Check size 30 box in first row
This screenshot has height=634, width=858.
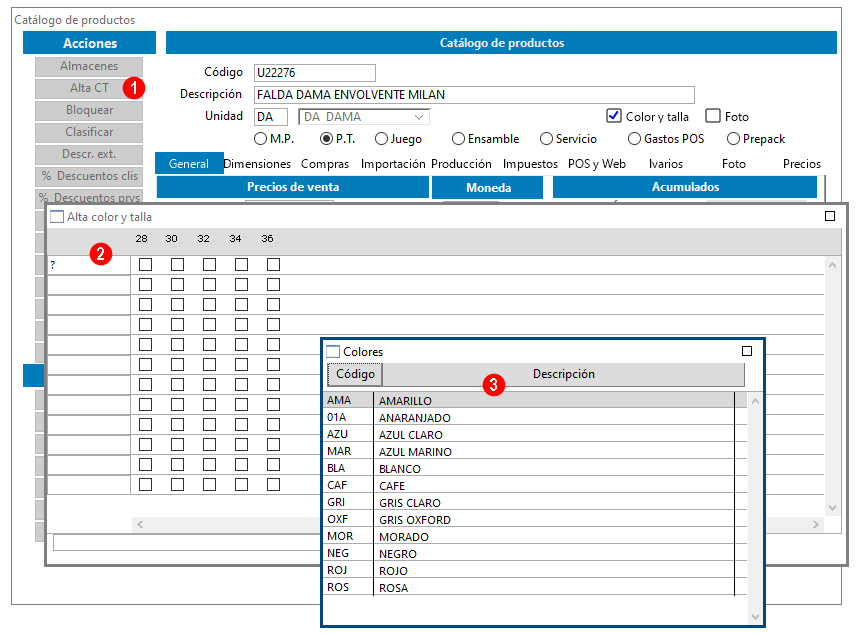click(177, 265)
